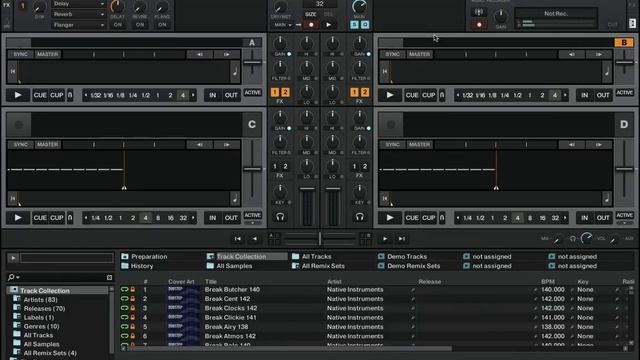Play deck D
The image size is (640, 360).
click(x=390, y=218)
